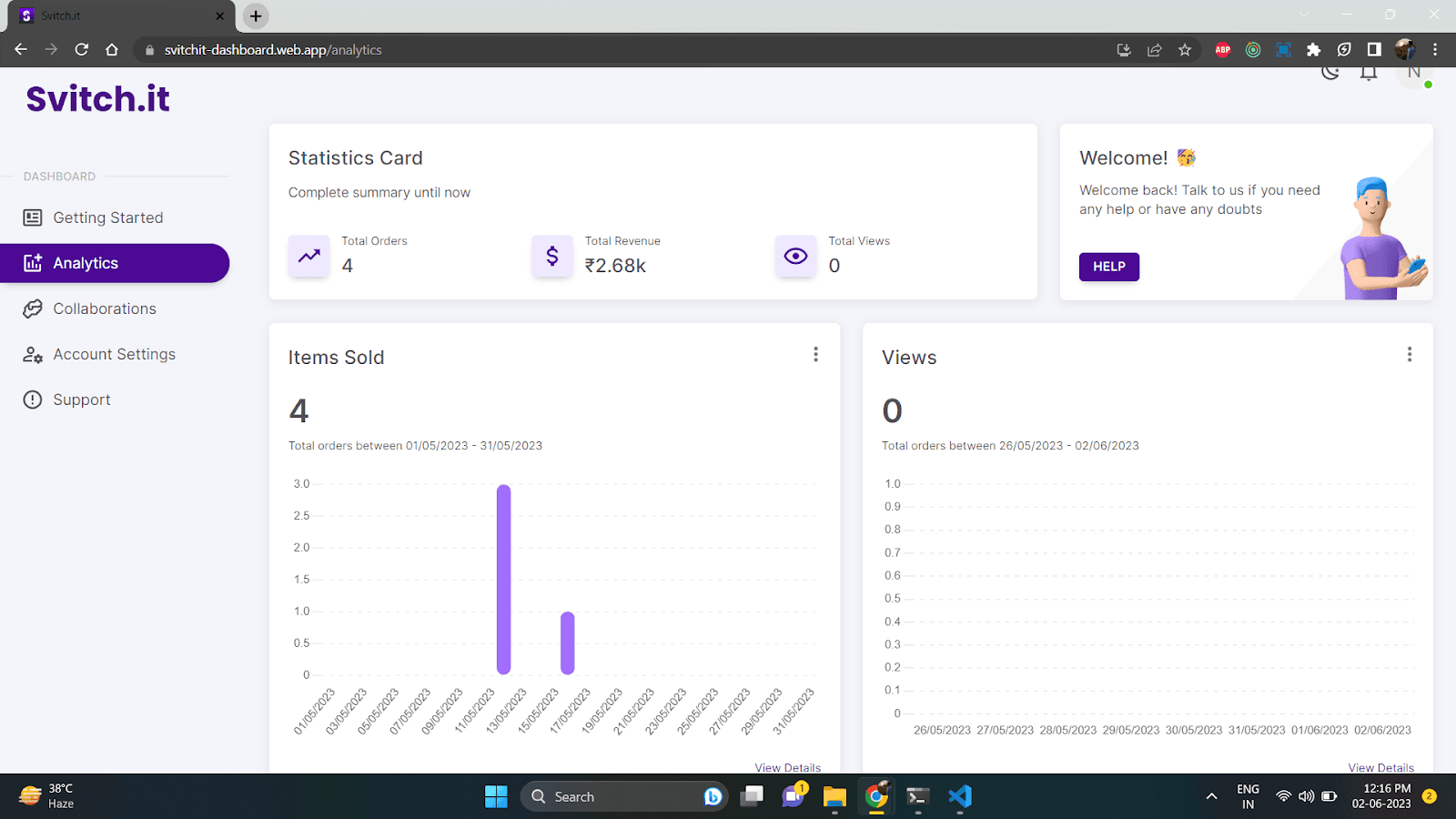Click the browser back arrow
Viewport: 1456px width, 819px height.
click(21, 50)
